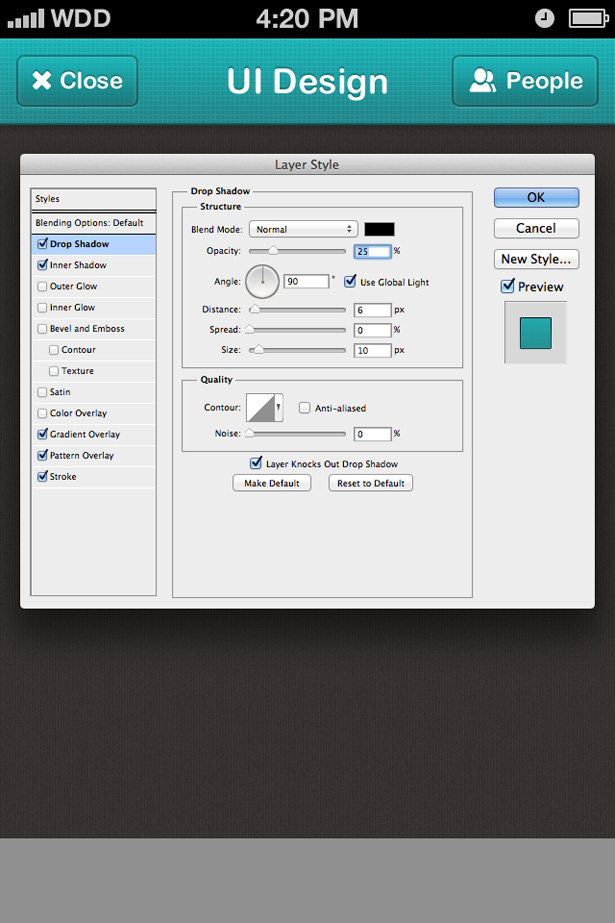Click the OK button
The image size is (615, 923).
[x=536, y=197]
